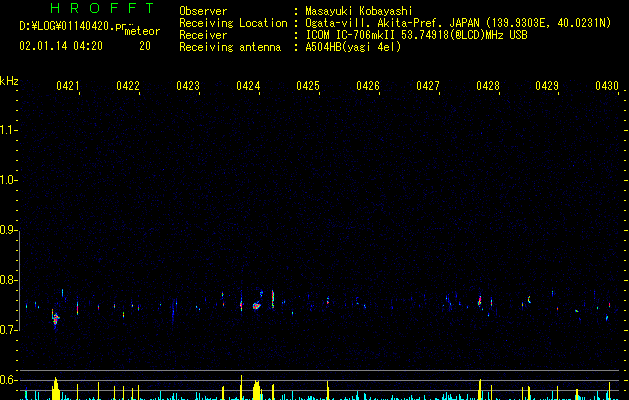This screenshot has width=629, height=400.
Task: Select the 0424 time marker
Action: [248, 86]
